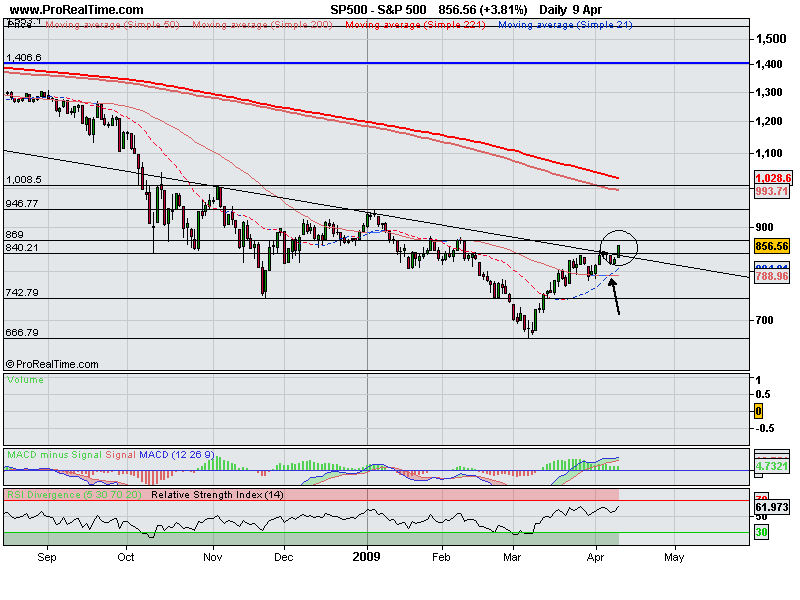Screen dimensions: 800x600
Task: Select the 869 level label
Action: point(14,235)
